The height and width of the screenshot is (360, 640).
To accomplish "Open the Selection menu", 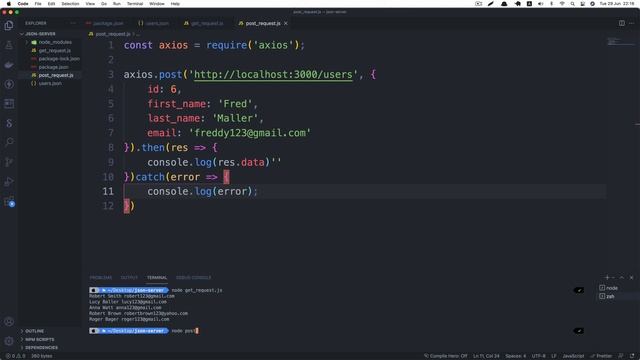I will tap(70, 4).
